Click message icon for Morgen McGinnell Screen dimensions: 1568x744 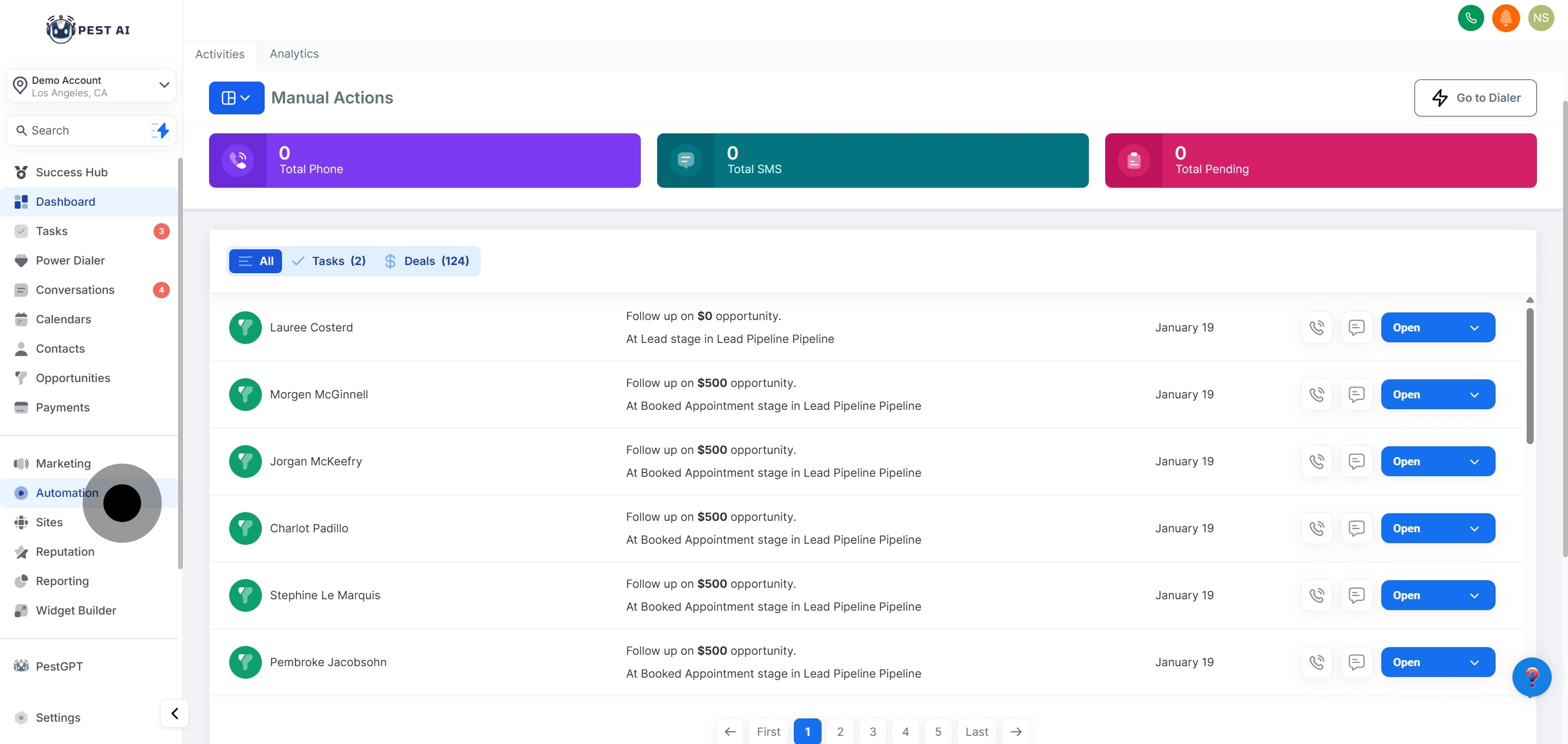coord(1356,394)
